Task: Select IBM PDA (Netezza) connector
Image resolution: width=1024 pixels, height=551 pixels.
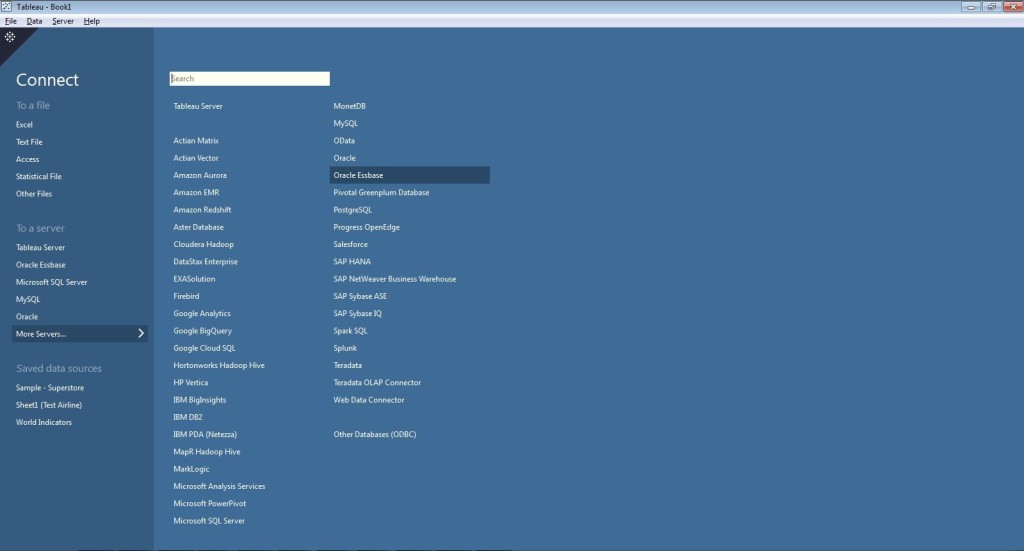Action: click(x=205, y=434)
